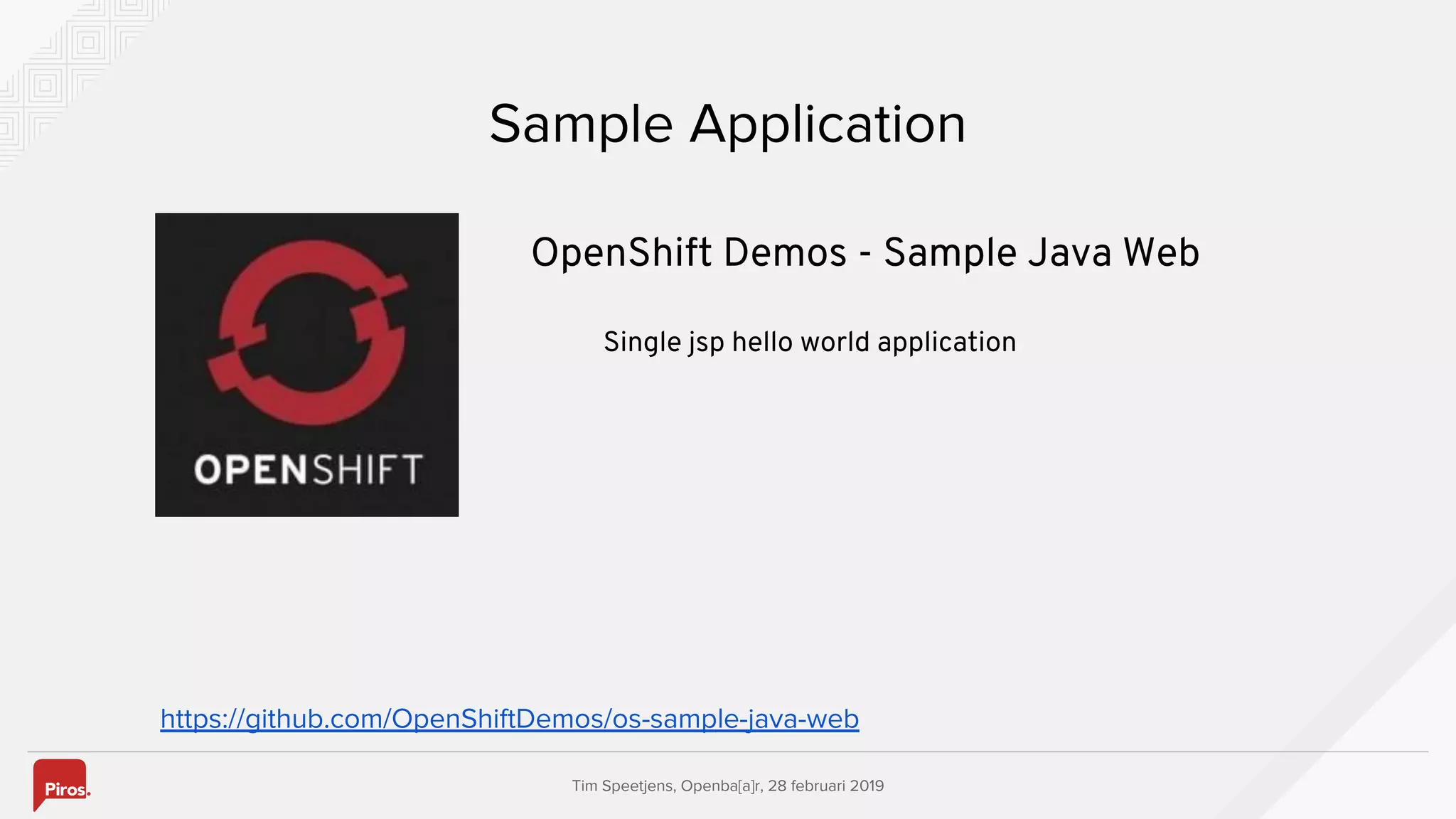Click the Piros logo in footer

(61, 785)
